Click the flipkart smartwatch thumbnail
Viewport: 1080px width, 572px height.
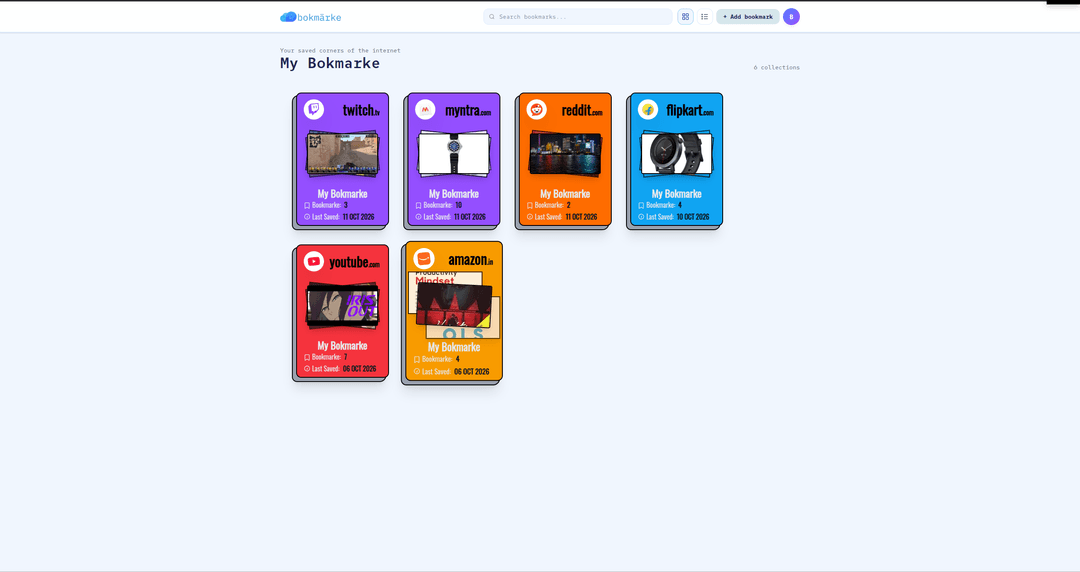(676, 154)
